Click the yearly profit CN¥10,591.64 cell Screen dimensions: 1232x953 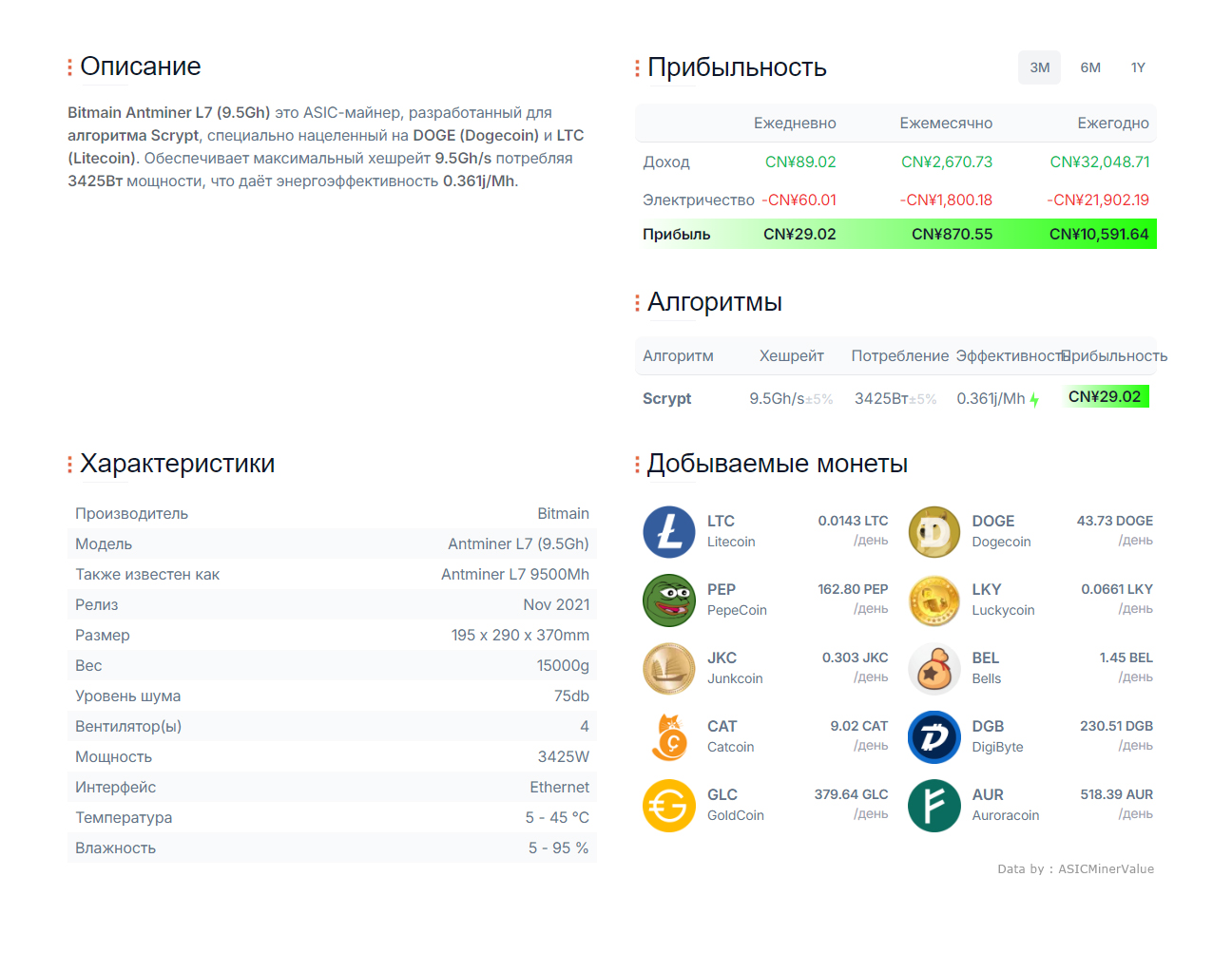pyautogui.click(x=1099, y=234)
